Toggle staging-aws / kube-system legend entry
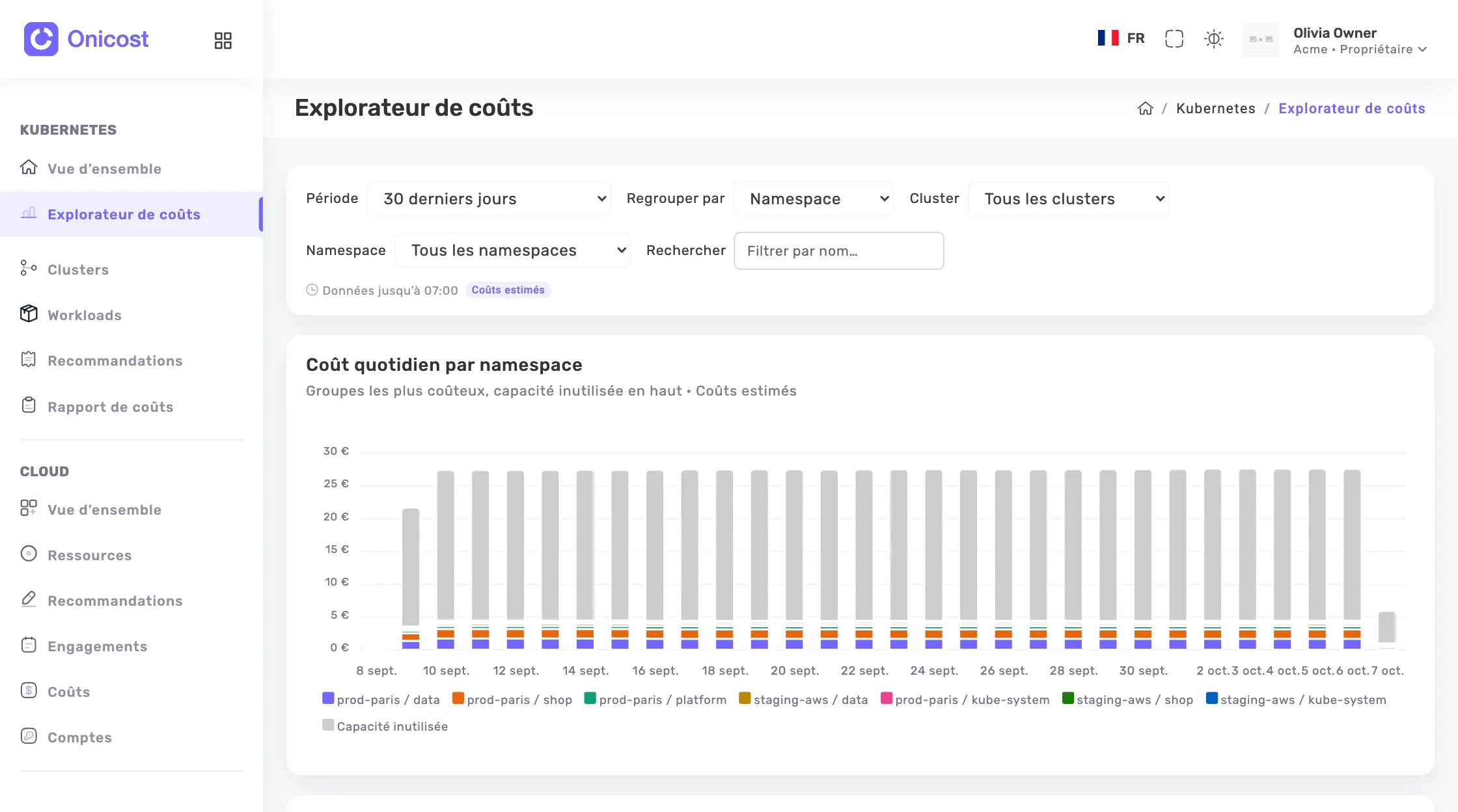Image resolution: width=1458 pixels, height=812 pixels. click(1297, 699)
